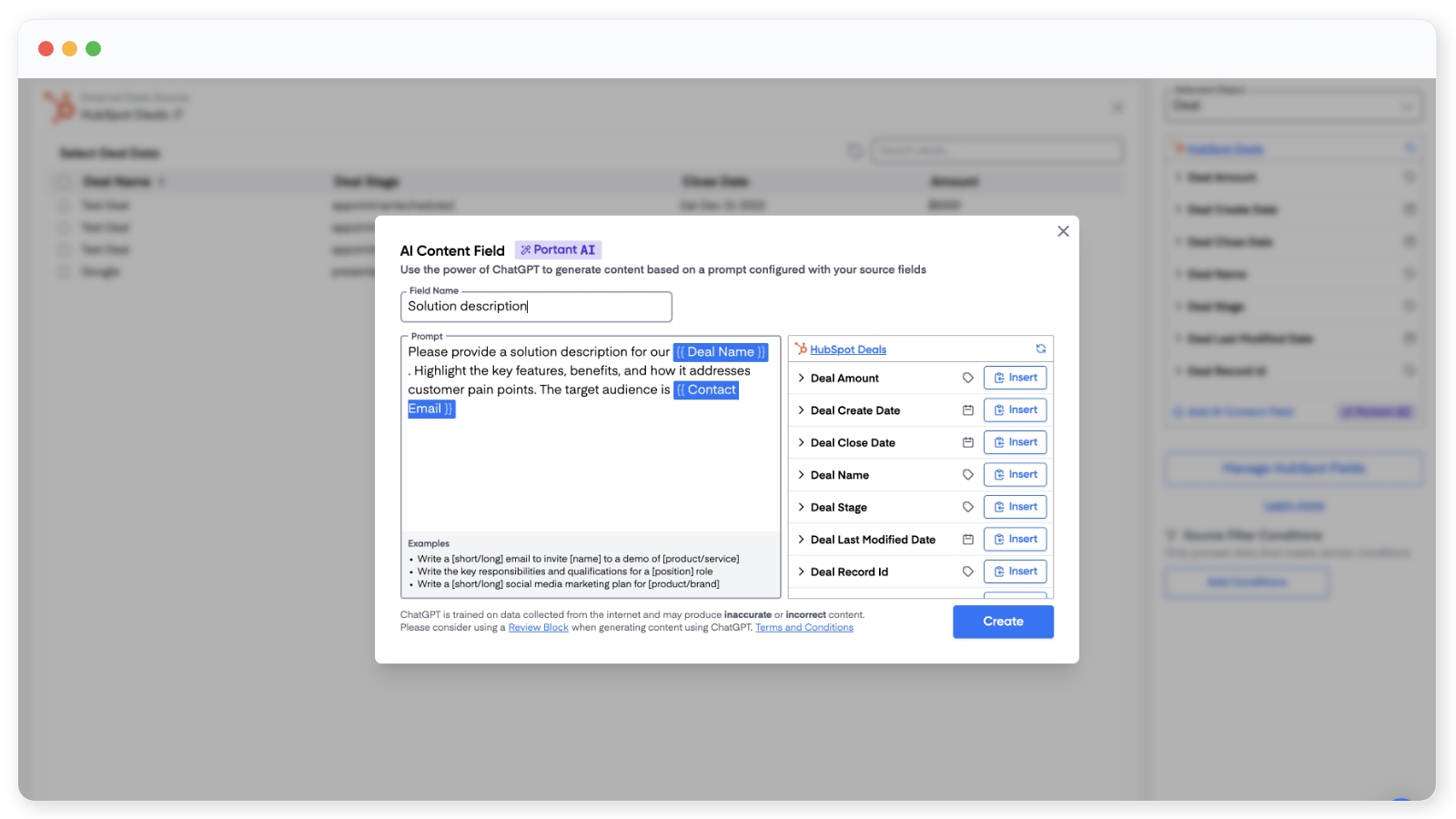Click the Field Name text input

click(x=536, y=307)
